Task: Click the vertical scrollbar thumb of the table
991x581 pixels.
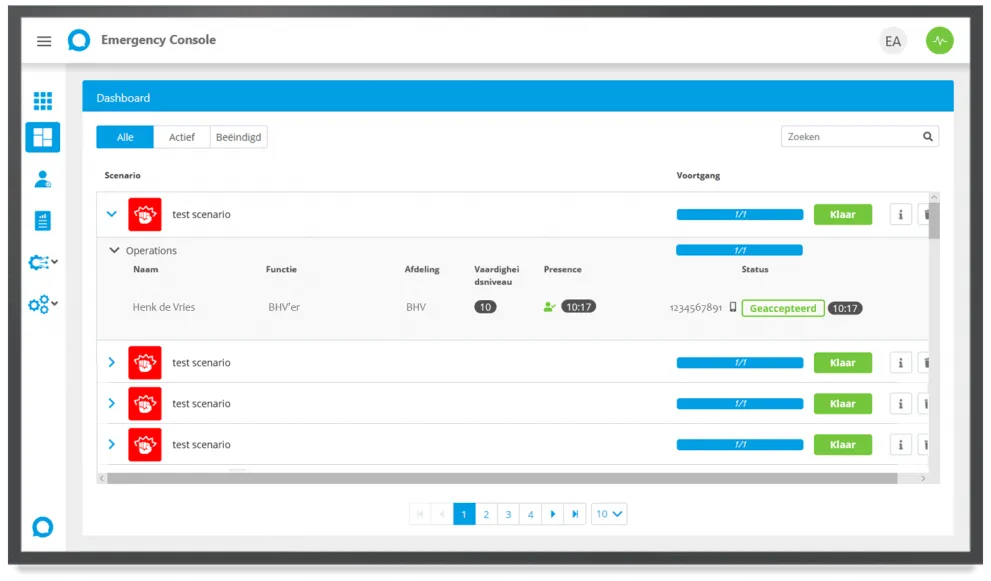Action: tap(934, 221)
